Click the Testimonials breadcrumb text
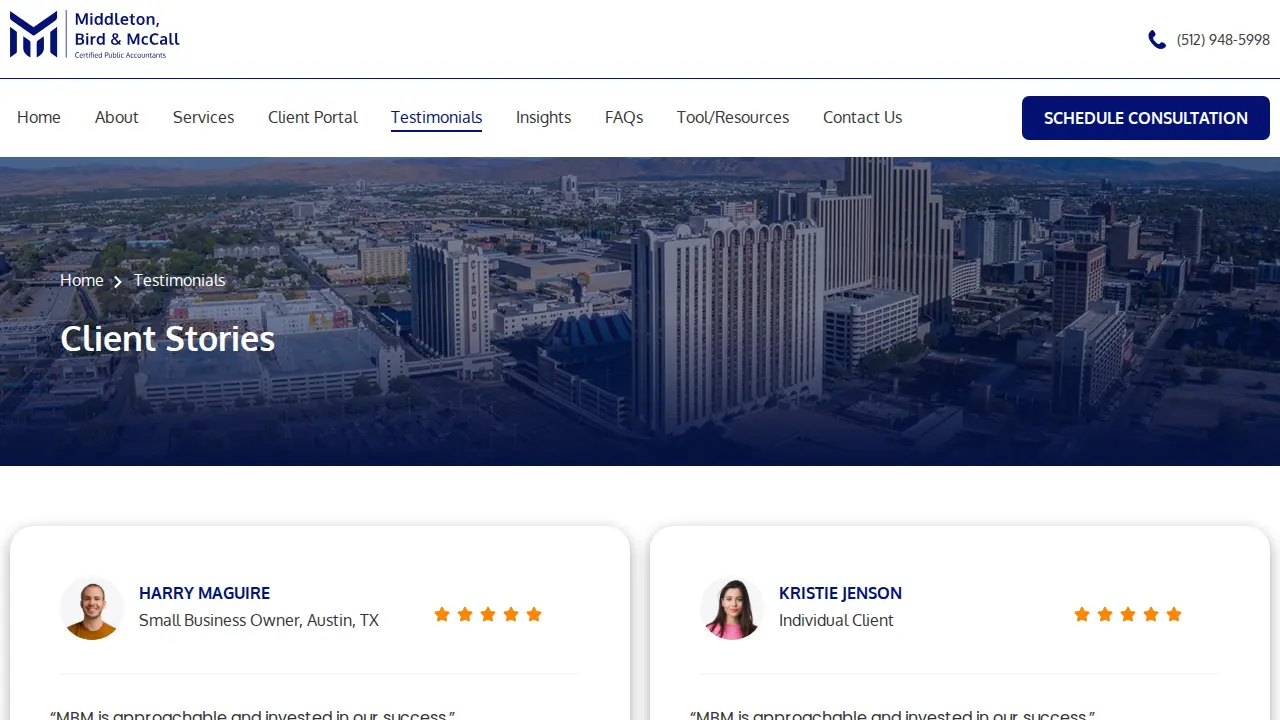 180,280
